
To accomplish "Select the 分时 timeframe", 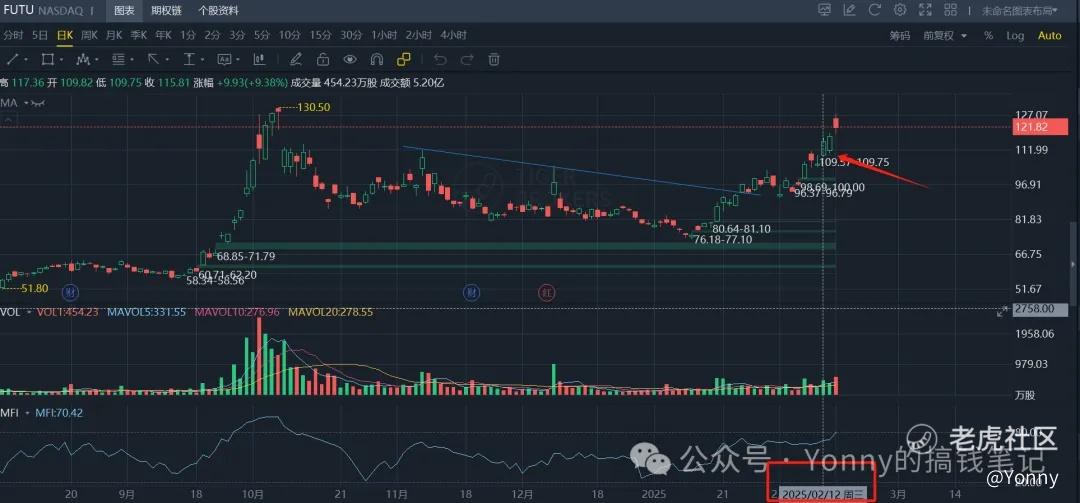I will (12, 35).
